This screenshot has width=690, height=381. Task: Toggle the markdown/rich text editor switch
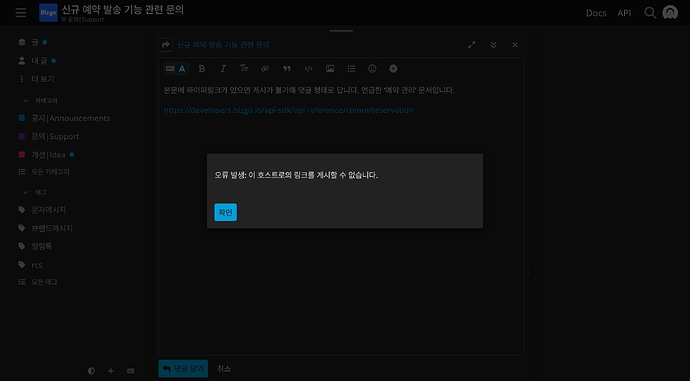(x=176, y=69)
